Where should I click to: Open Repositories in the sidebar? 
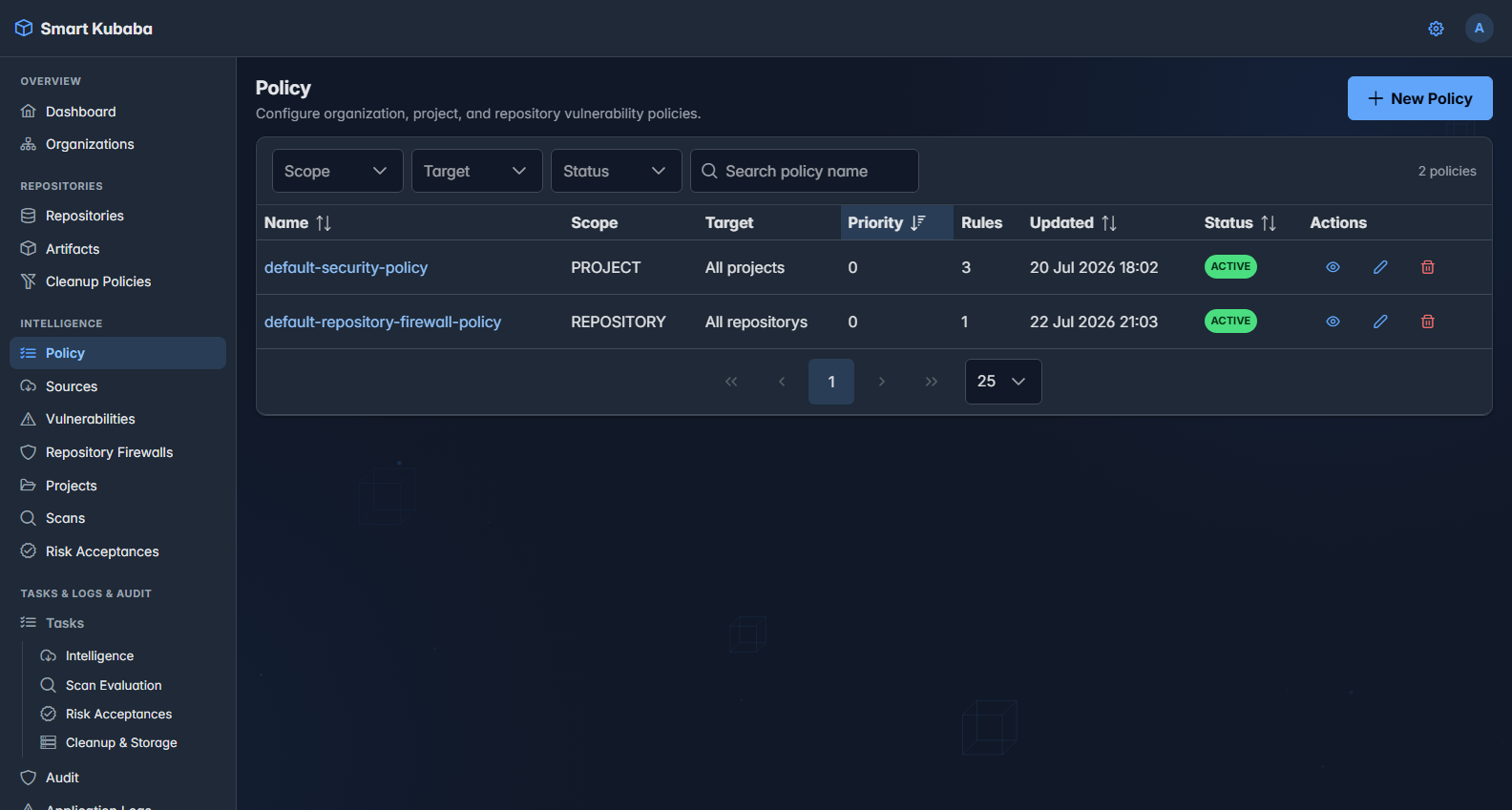point(118,216)
